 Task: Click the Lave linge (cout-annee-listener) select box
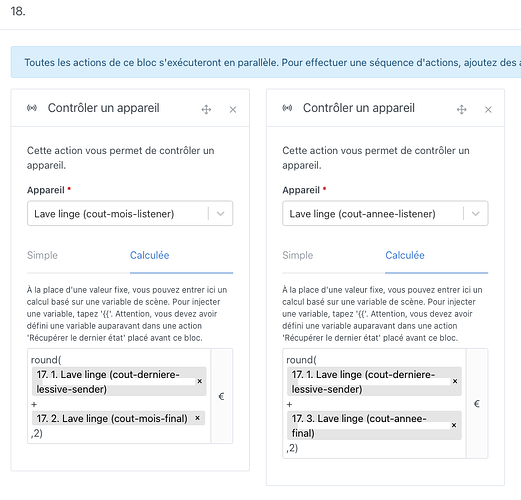pyautogui.click(x=385, y=213)
